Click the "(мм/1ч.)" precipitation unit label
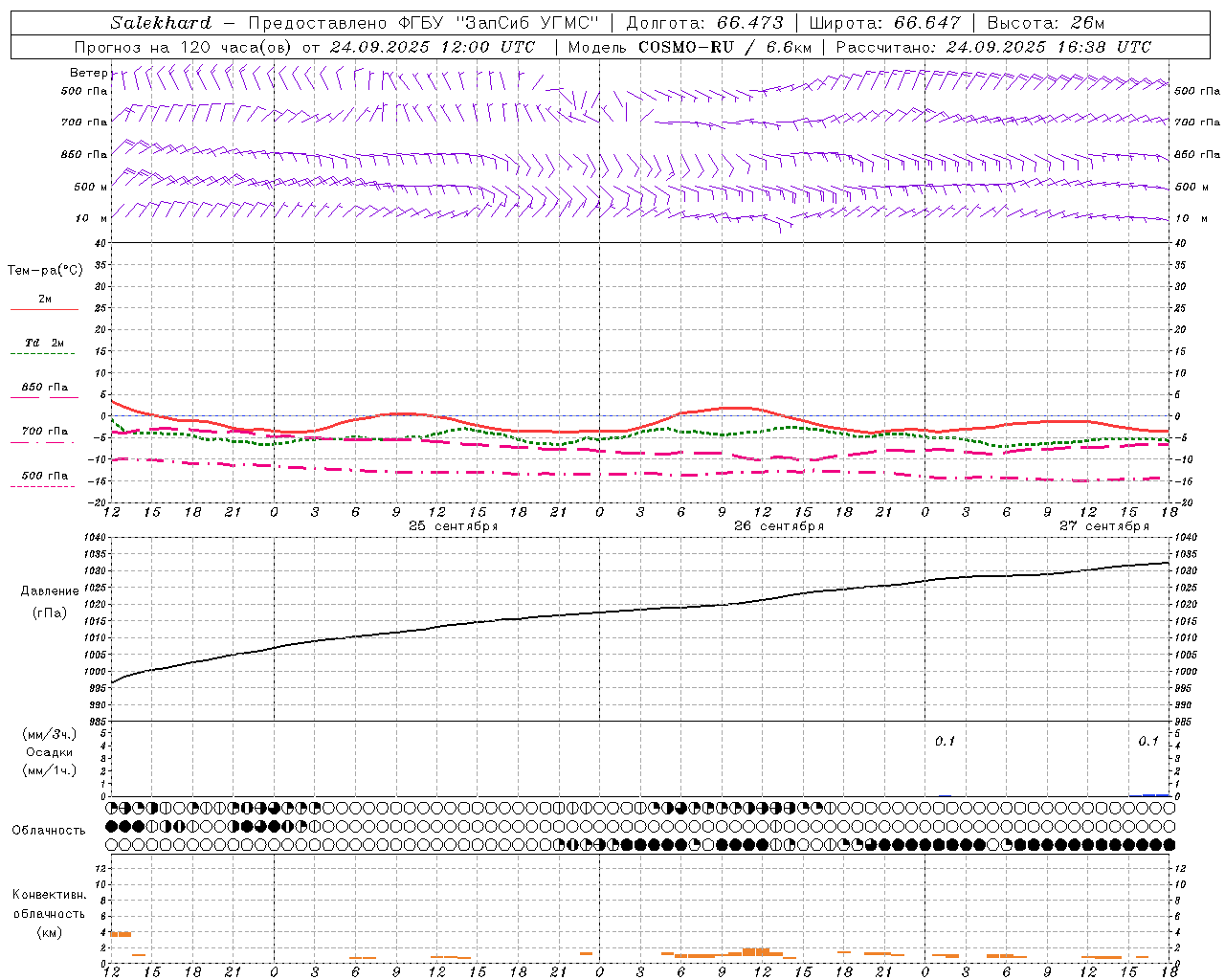Viewport: 1225px width, 980px height. click(50, 770)
